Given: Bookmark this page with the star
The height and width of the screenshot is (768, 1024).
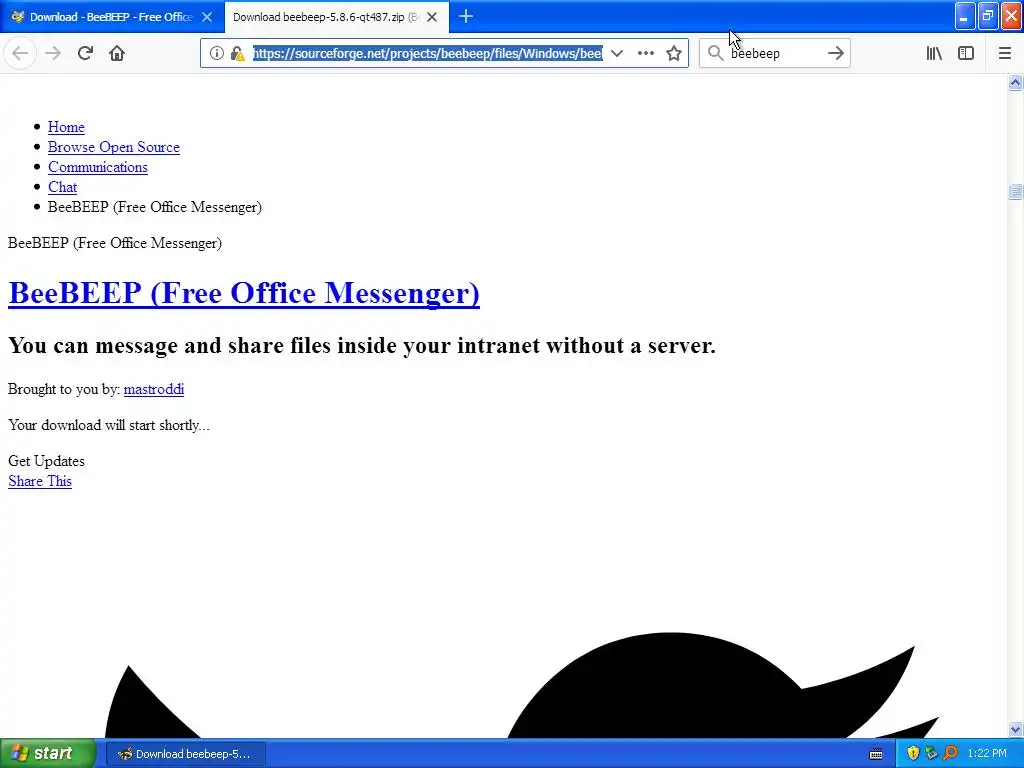Looking at the screenshot, I should pyautogui.click(x=674, y=53).
